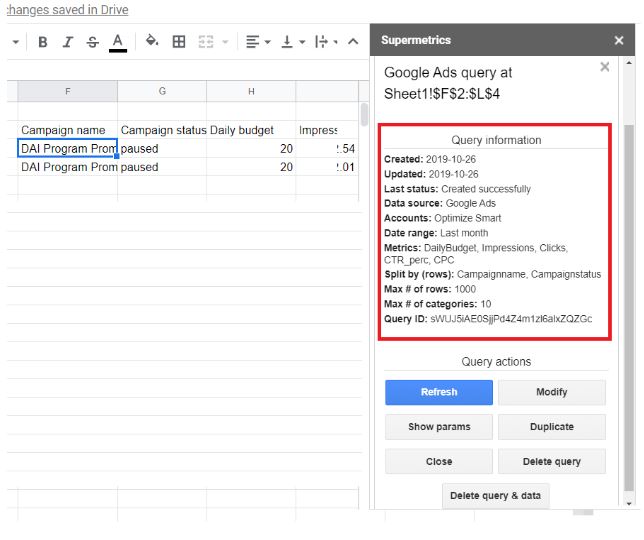Select column G header
Viewport: 644px width, 540px height.
click(162, 91)
